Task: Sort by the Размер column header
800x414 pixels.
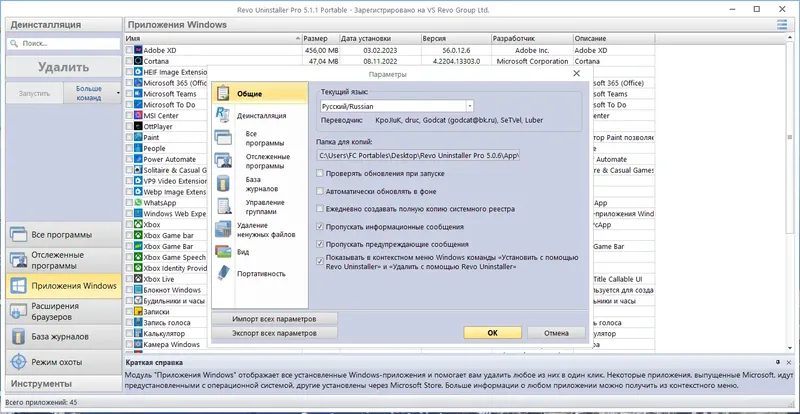Action: tap(321, 38)
